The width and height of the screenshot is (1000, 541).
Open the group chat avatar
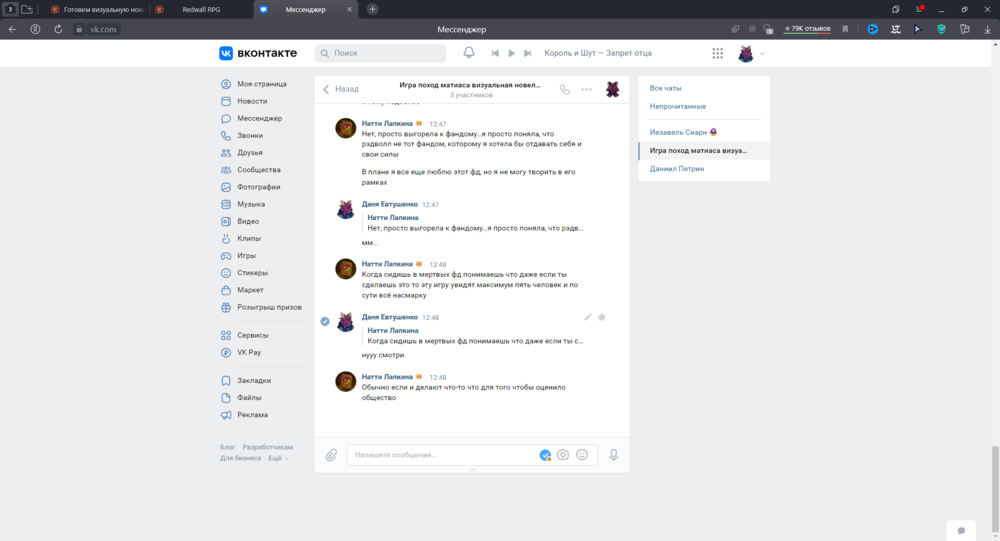click(612, 89)
